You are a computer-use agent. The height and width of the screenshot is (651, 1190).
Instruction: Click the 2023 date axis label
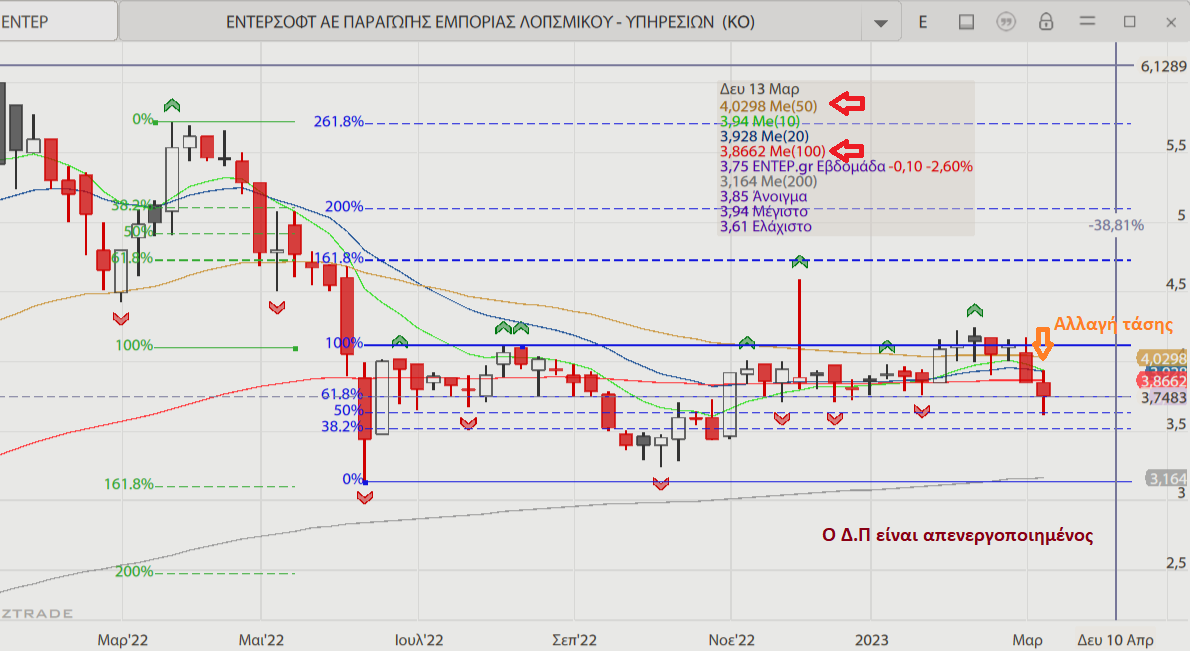(871, 640)
